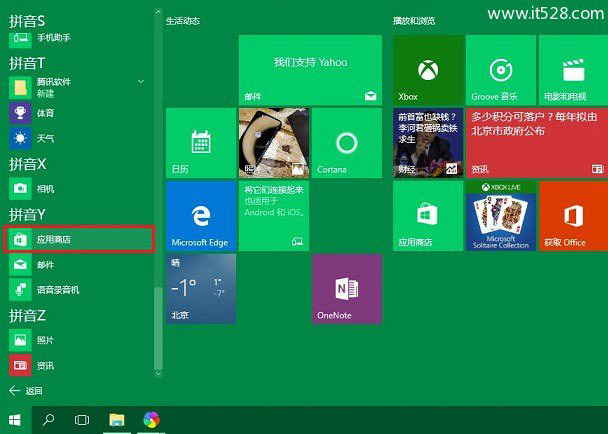Open the 财经 finance news tile
Screen dimensions: 608x434
428,143
